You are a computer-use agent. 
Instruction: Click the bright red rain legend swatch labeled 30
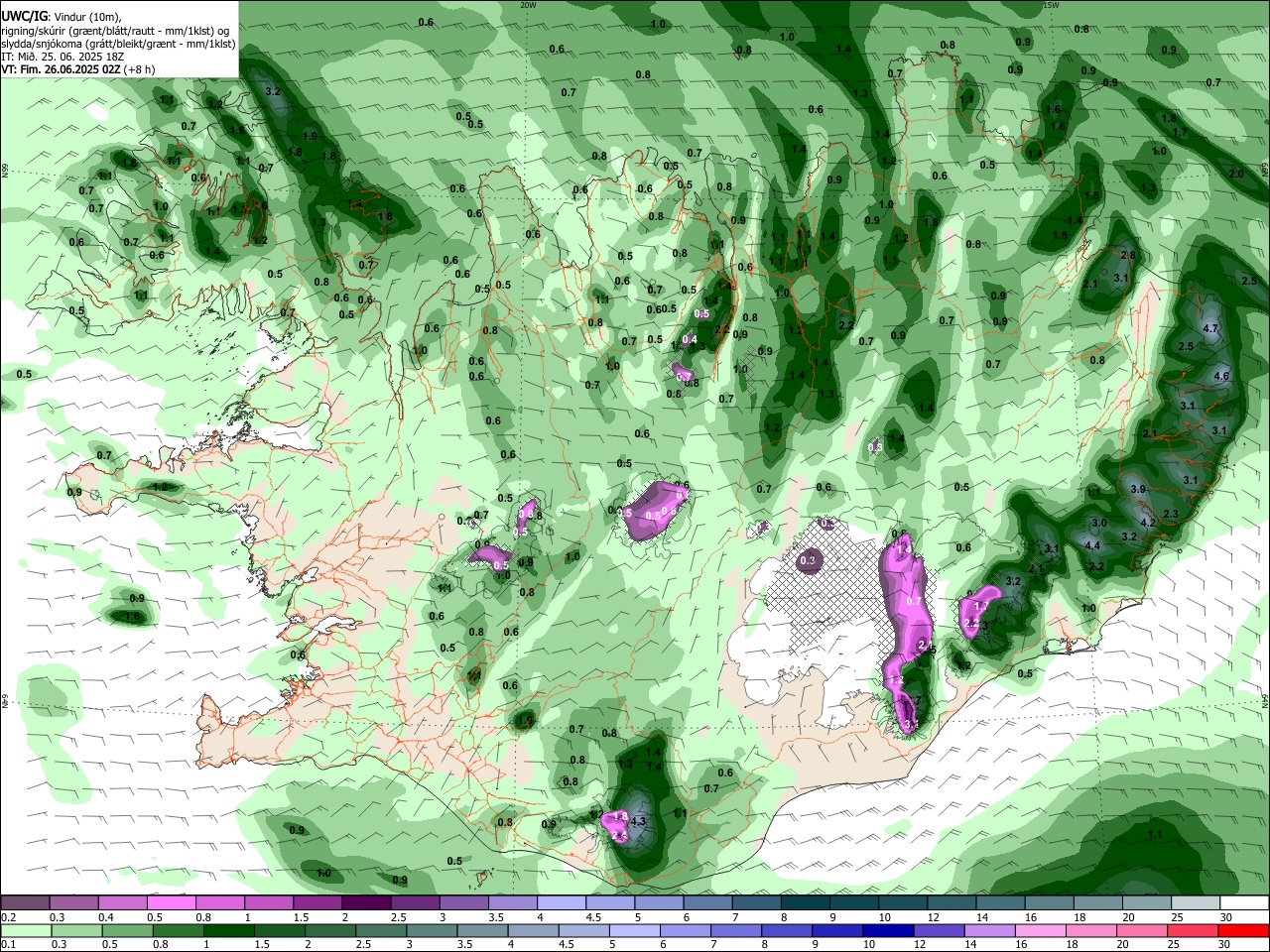click(1244, 930)
